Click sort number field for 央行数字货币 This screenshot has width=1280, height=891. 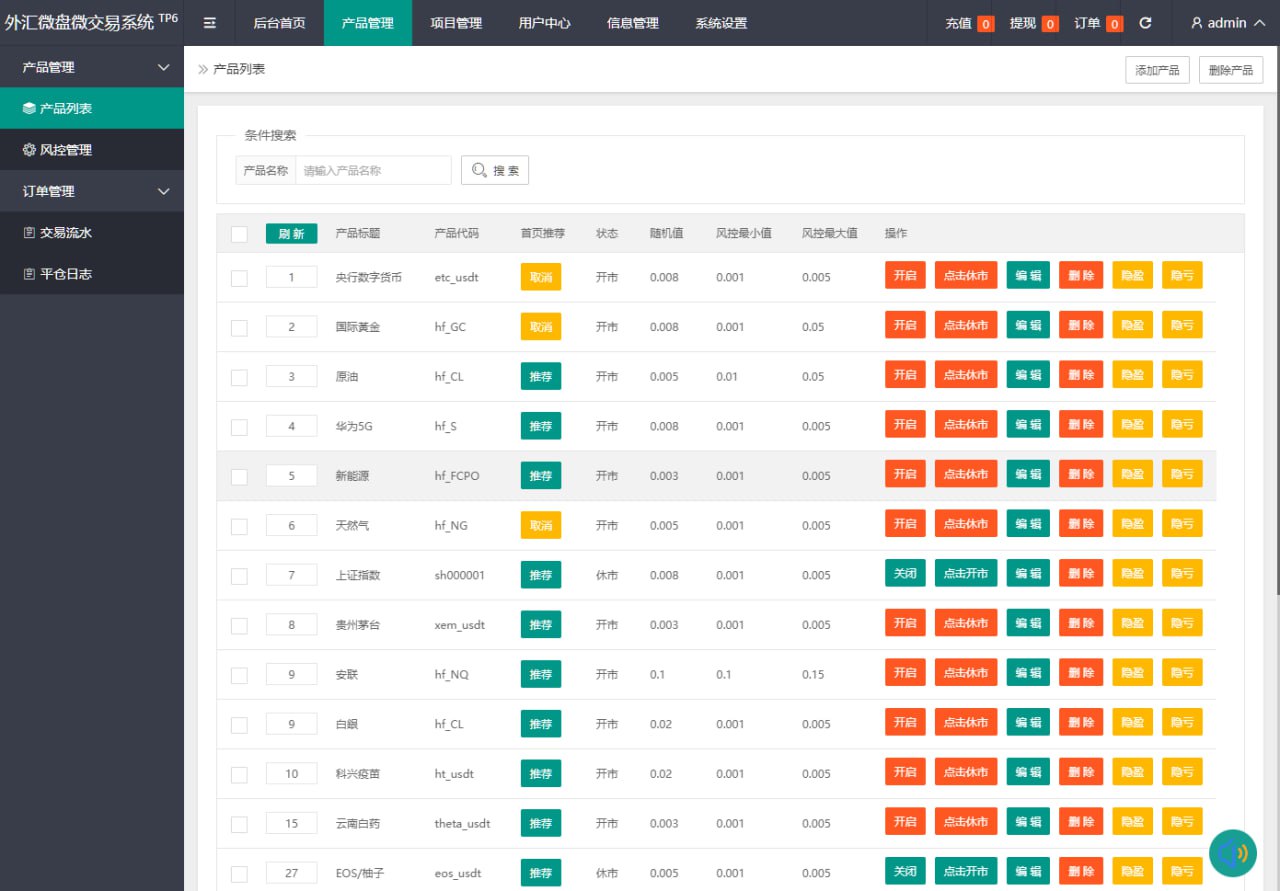pos(292,277)
